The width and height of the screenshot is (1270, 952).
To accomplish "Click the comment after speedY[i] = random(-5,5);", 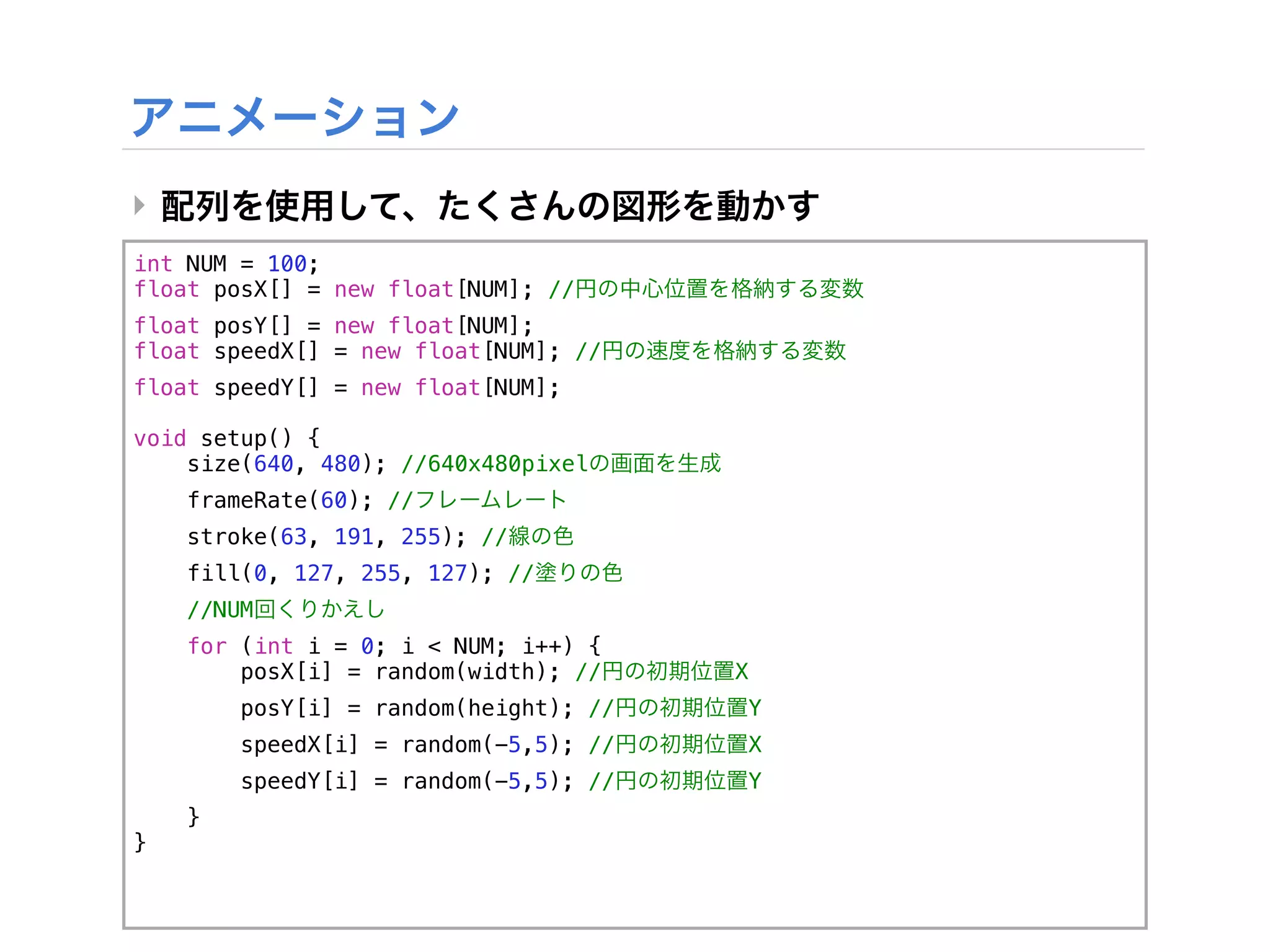I will tap(675, 782).
